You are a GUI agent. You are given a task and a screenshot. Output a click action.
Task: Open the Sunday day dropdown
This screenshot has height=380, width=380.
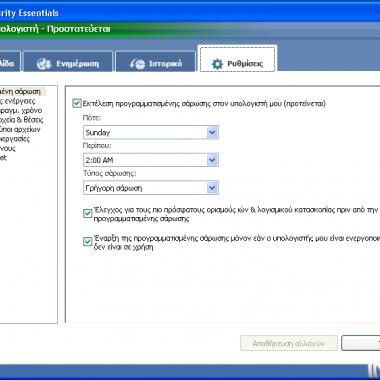pyautogui.click(x=151, y=132)
